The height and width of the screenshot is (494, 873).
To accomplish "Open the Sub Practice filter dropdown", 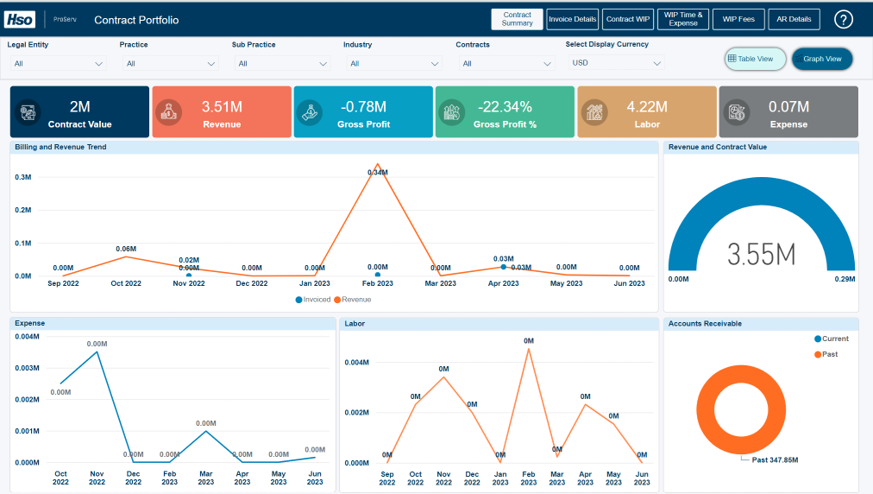I will [281, 63].
